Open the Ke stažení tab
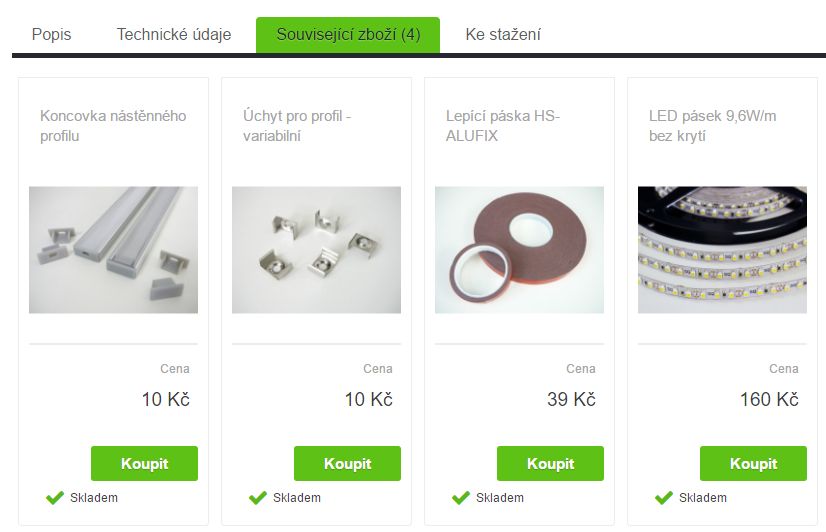 (x=503, y=34)
